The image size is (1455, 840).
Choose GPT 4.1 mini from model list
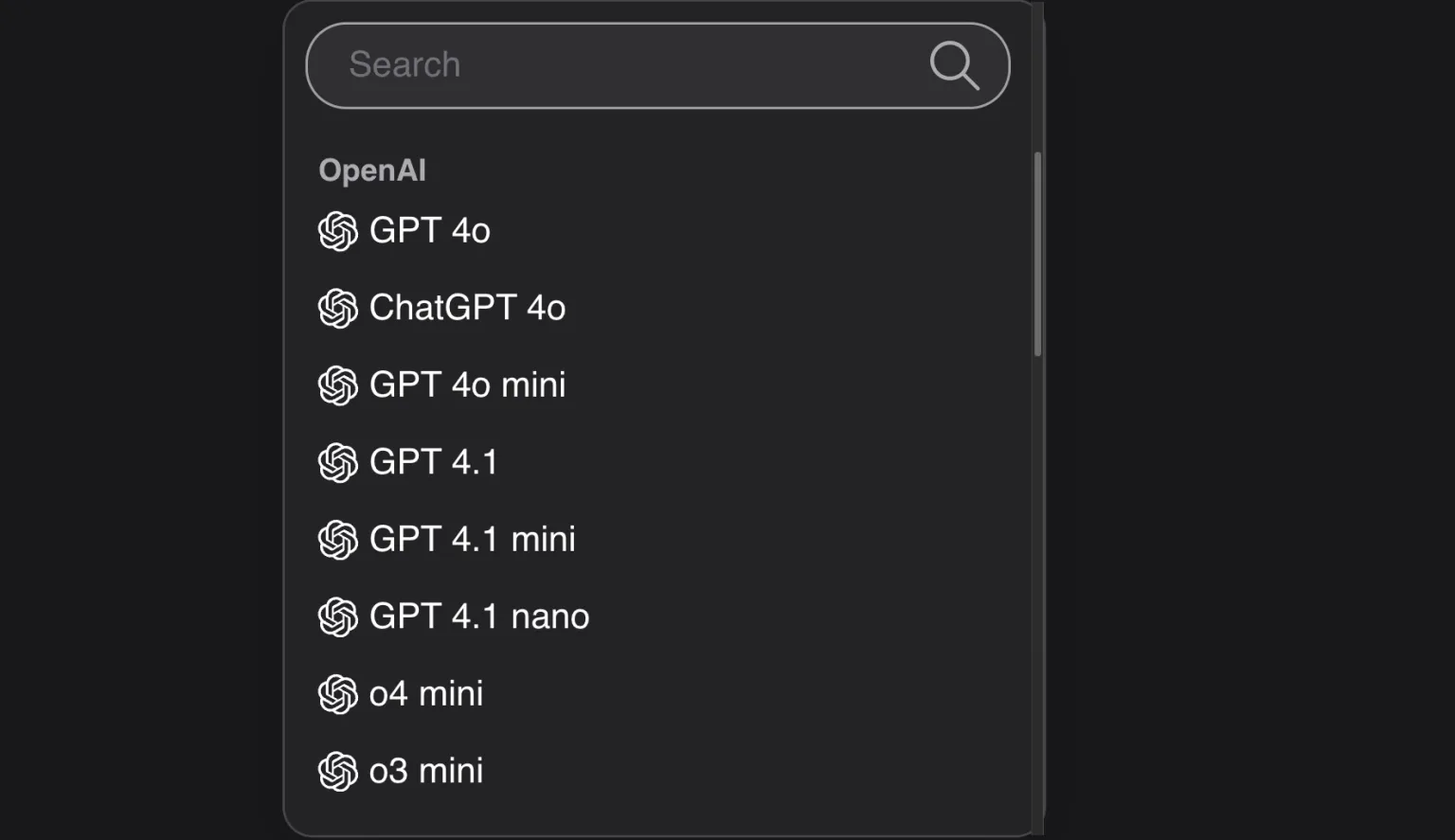coord(472,540)
